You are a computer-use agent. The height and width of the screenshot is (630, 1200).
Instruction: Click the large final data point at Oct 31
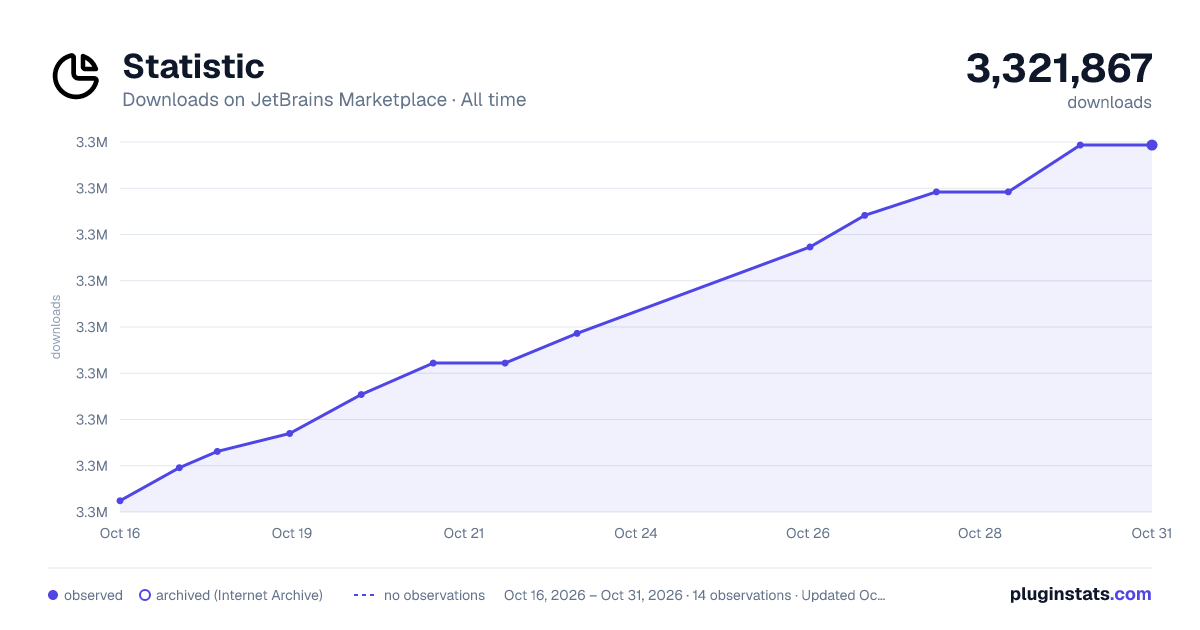[x=1152, y=145]
